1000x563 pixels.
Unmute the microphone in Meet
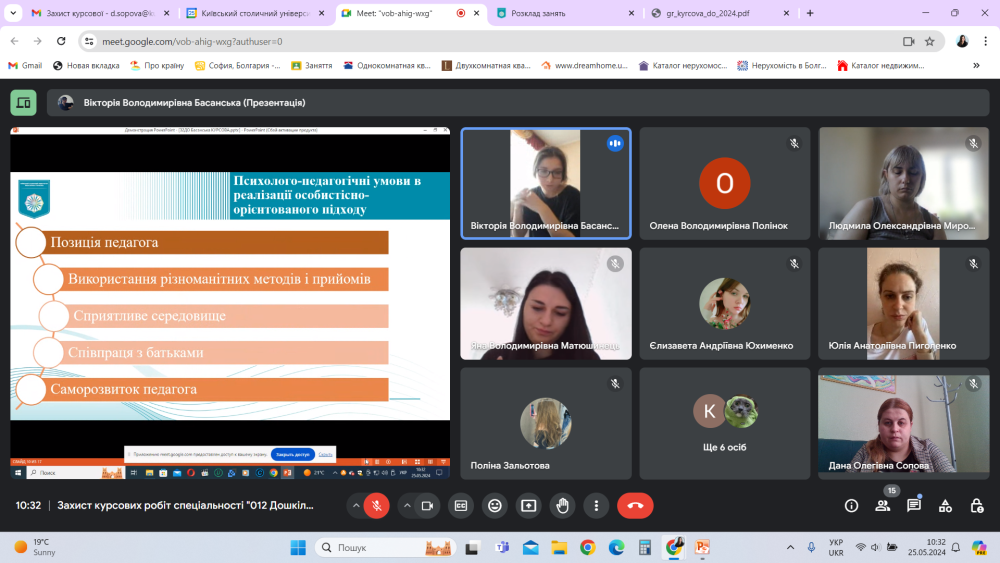(x=377, y=506)
